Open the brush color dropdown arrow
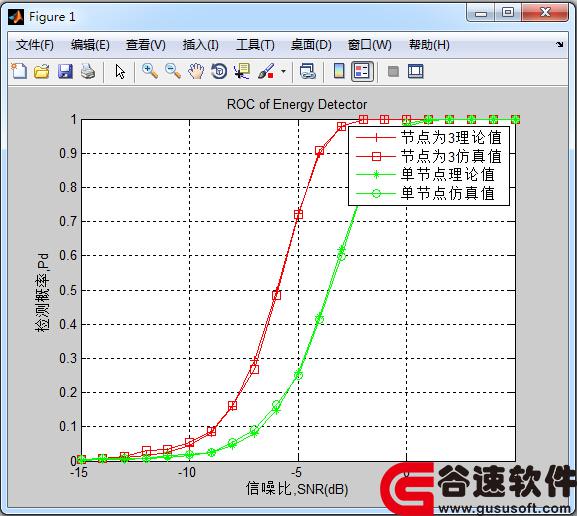This screenshot has width=577, height=516. pyautogui.click(x=283, y=71)
